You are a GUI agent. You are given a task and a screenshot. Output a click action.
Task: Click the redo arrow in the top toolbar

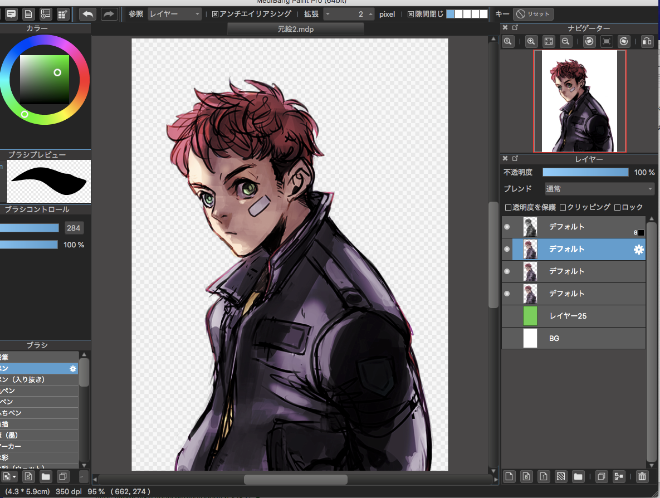pyautogui.click(x=108, y=15)
